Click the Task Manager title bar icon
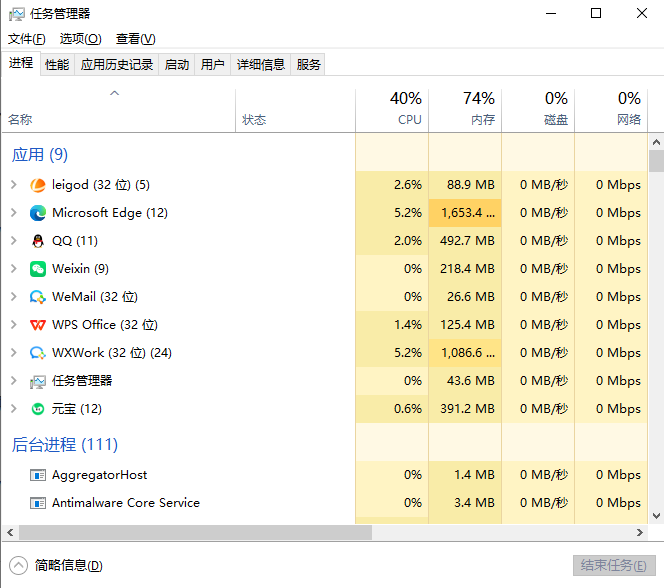This screenshot has height=588, width=664. (x=17, y=14)
